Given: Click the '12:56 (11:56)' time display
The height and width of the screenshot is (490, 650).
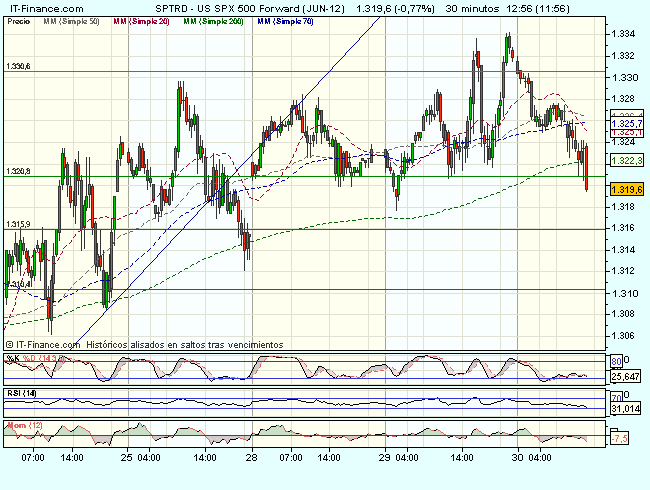Looking at the screenshot, I should (537, 8).
